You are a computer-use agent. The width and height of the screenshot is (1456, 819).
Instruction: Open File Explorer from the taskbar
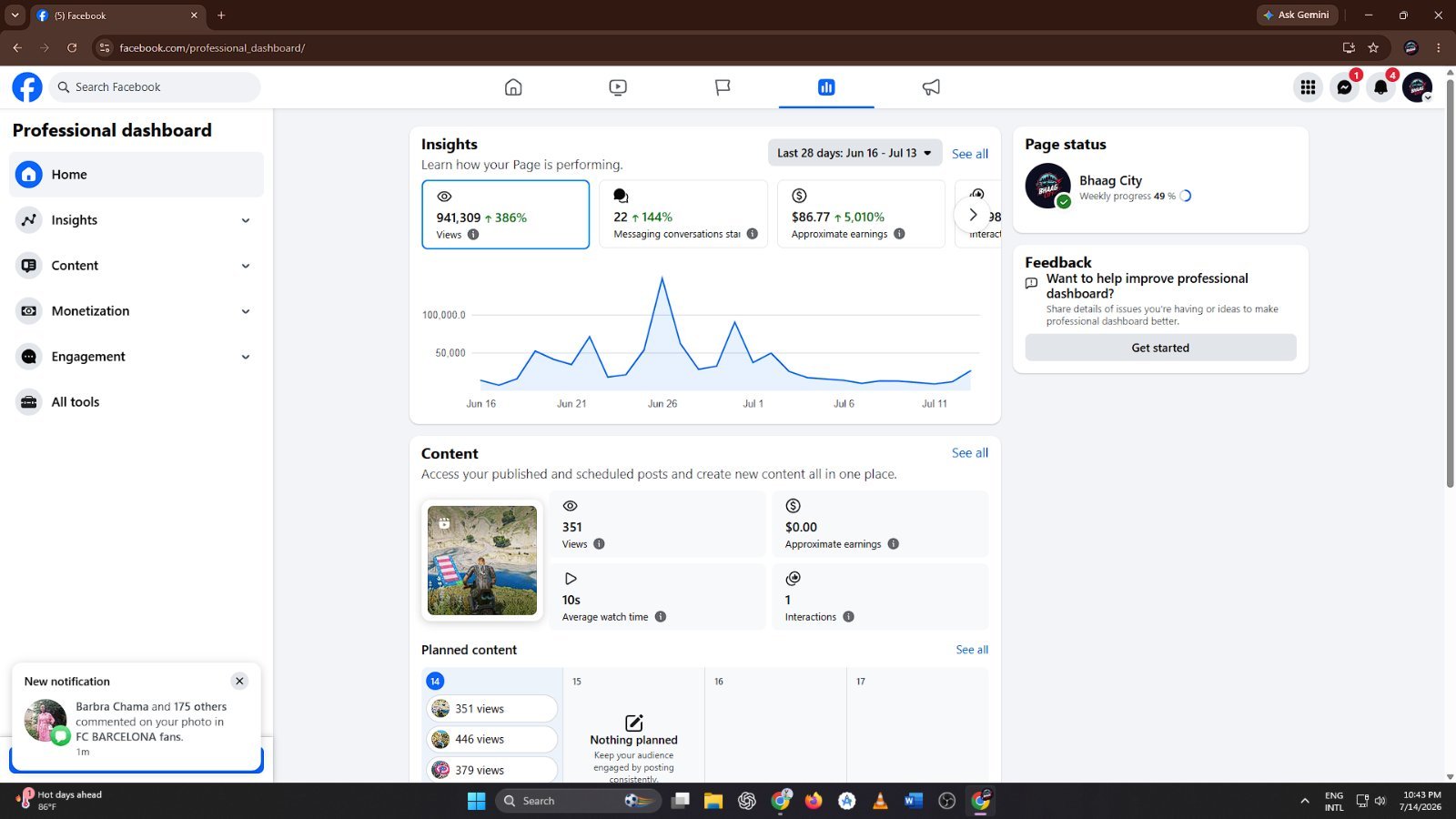pyautogui.click(x=713, y=801)
